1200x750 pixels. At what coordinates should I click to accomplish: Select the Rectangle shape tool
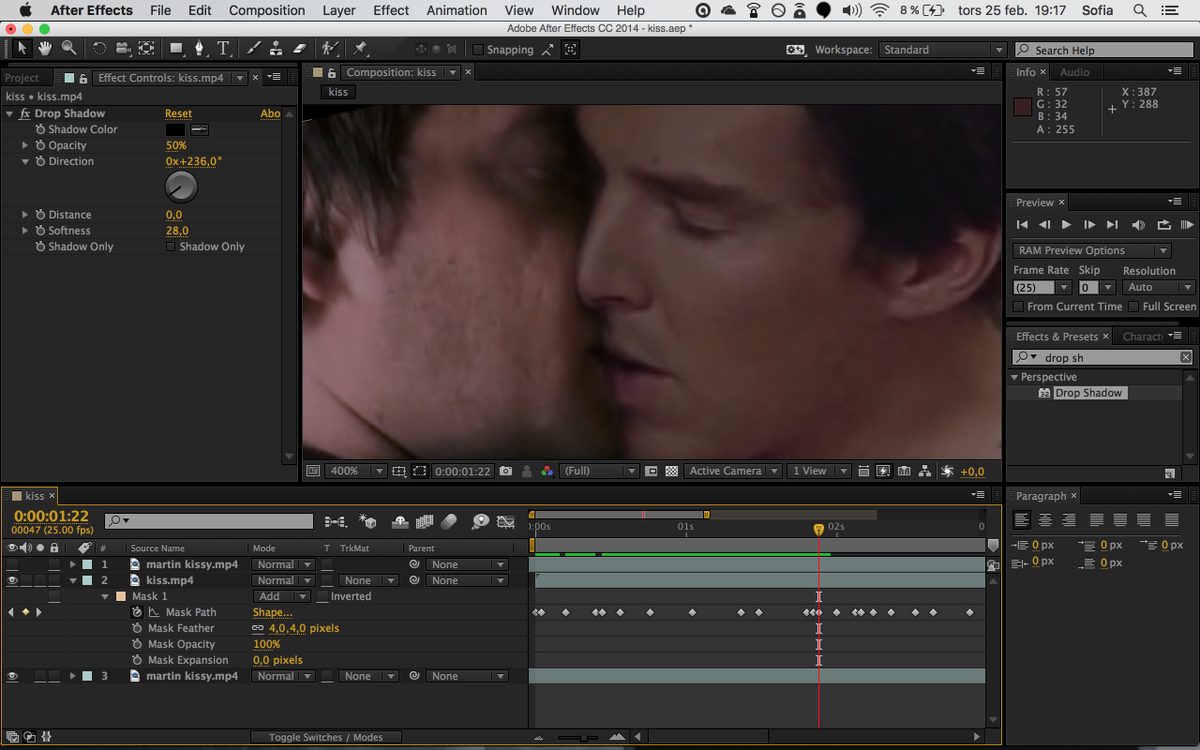pyautogui.click(x=177, y=48)
